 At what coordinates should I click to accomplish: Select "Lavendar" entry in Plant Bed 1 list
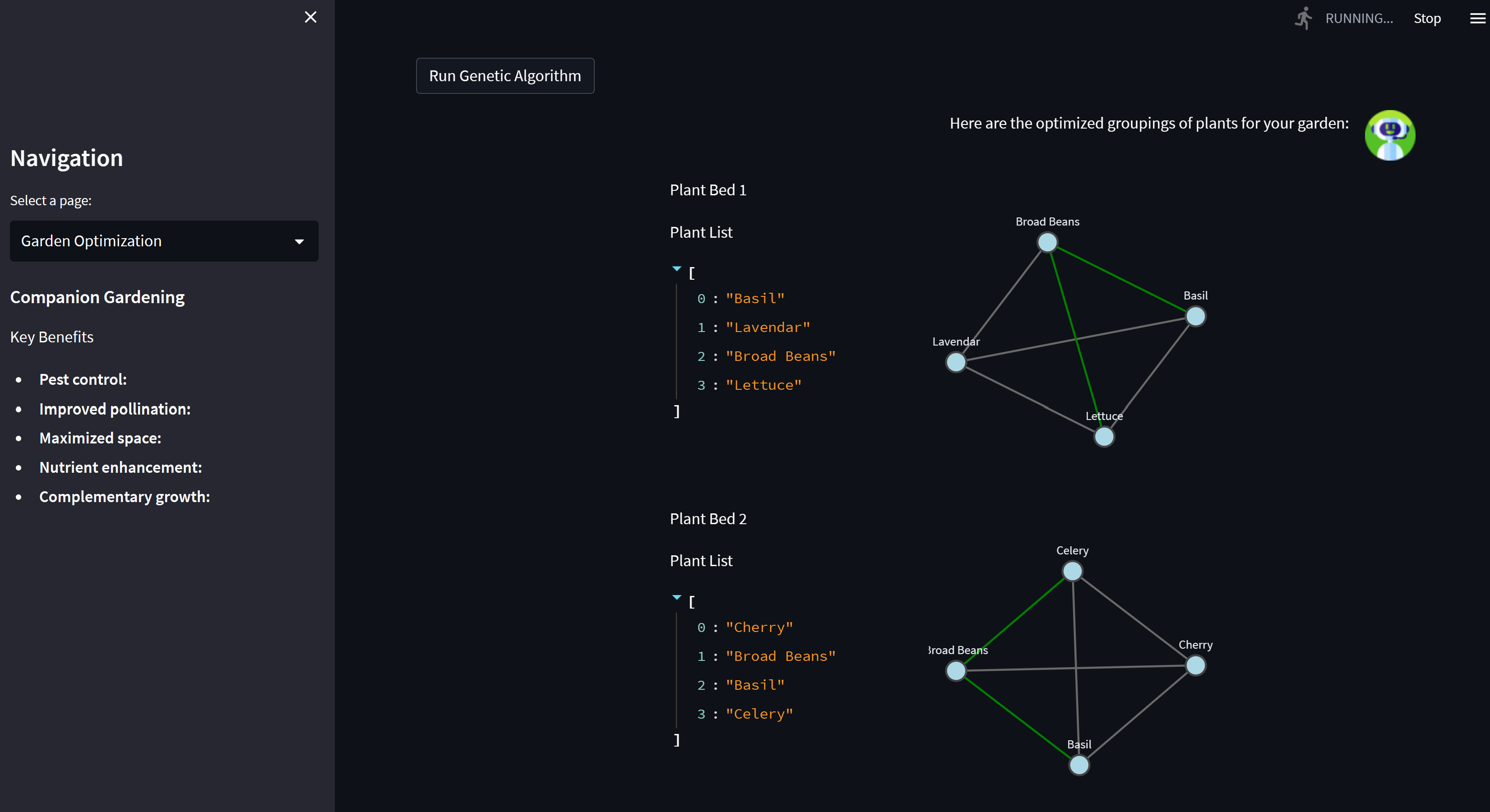pyautogui.click(x=768, y=328)
